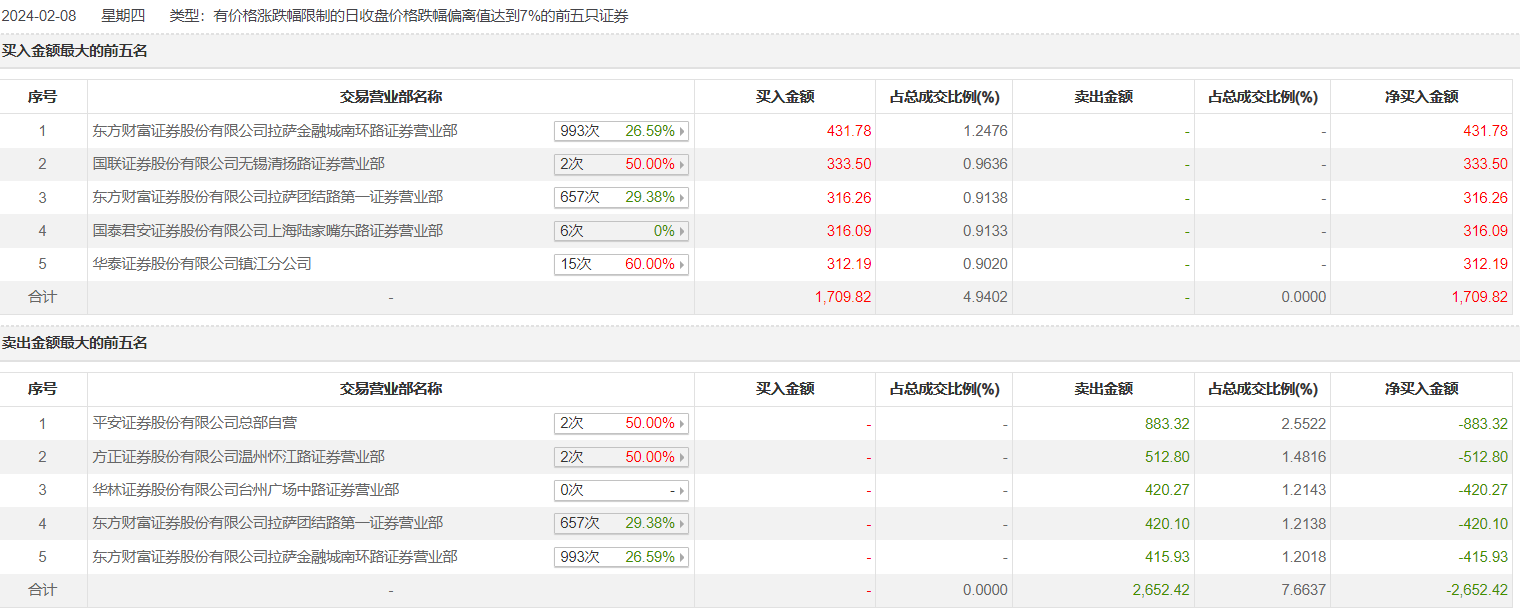Expand the 15次 60.00% stats box
Viewport: 1520px width, 611px height.
tap(621, 264)
